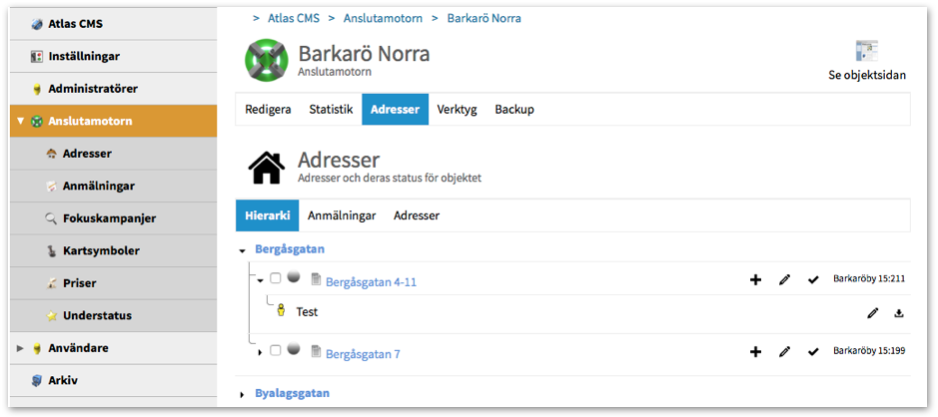Image resolution: width=938 pixels, height=417 pixels.
Task: Select the Test entry under Bergåsgatan 4-11
Action: point(306,312)
